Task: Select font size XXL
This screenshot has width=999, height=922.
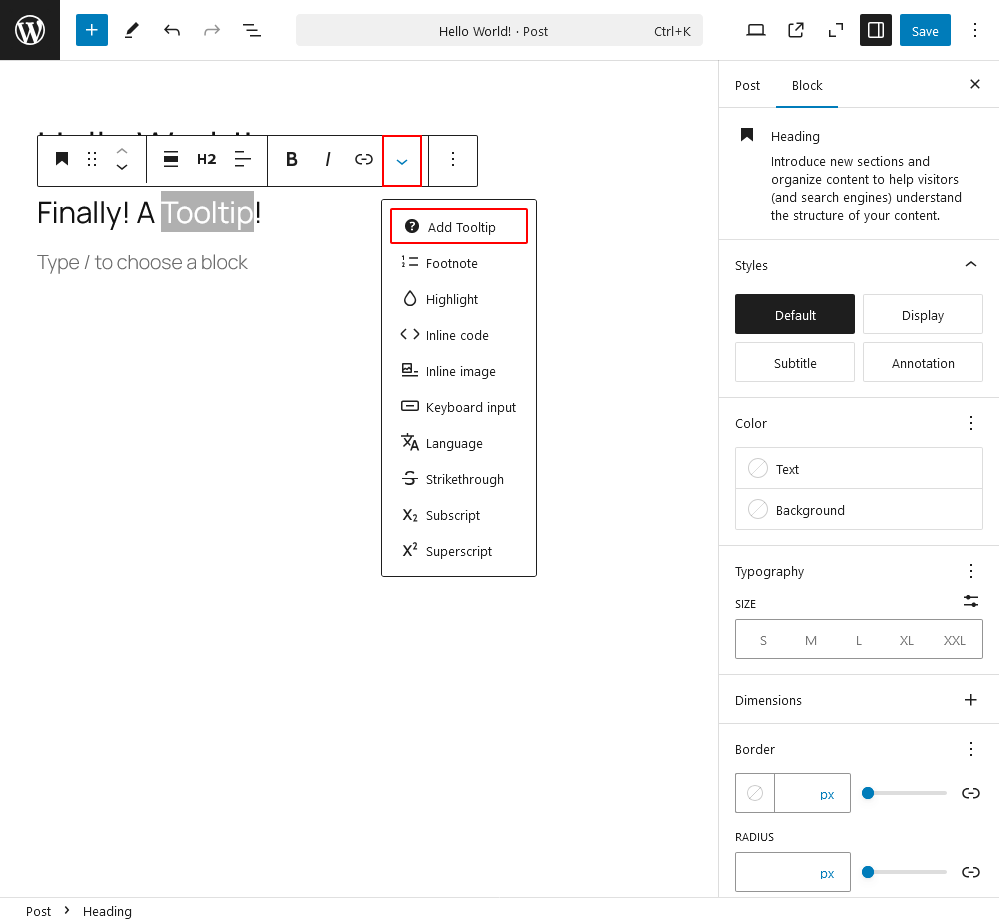Action: (x=954, y=640)
